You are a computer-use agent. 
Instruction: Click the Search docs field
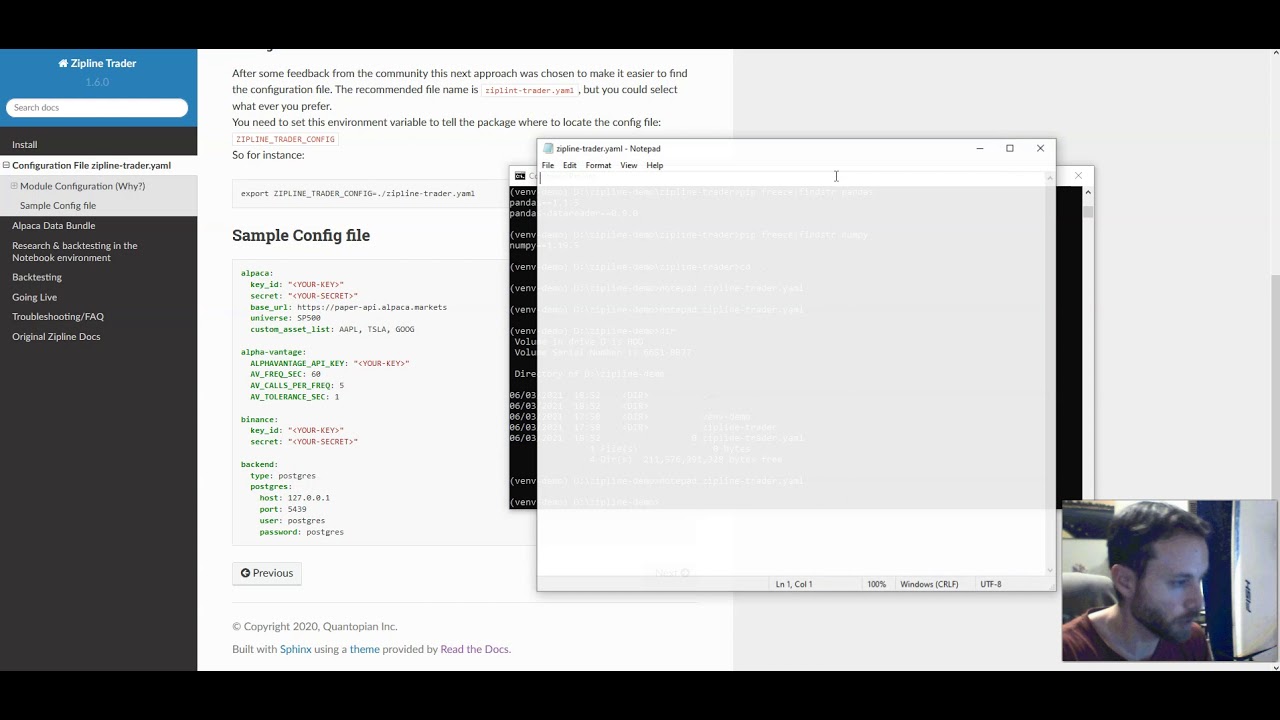[97, 107]
